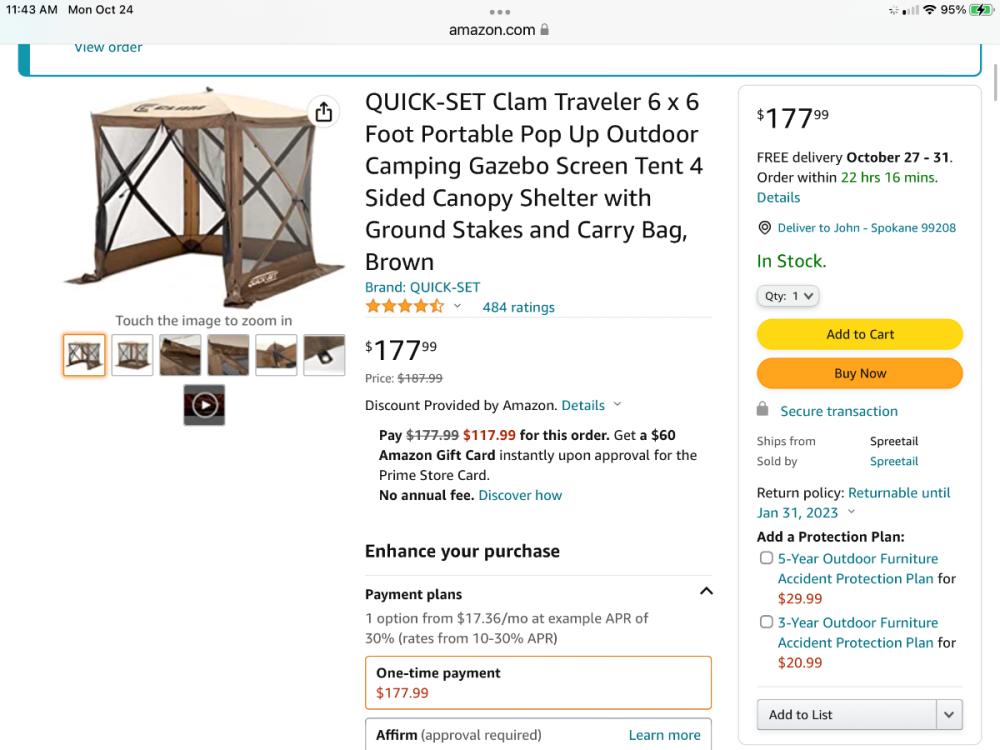Open the 484 ratings link

click(518, 307)
